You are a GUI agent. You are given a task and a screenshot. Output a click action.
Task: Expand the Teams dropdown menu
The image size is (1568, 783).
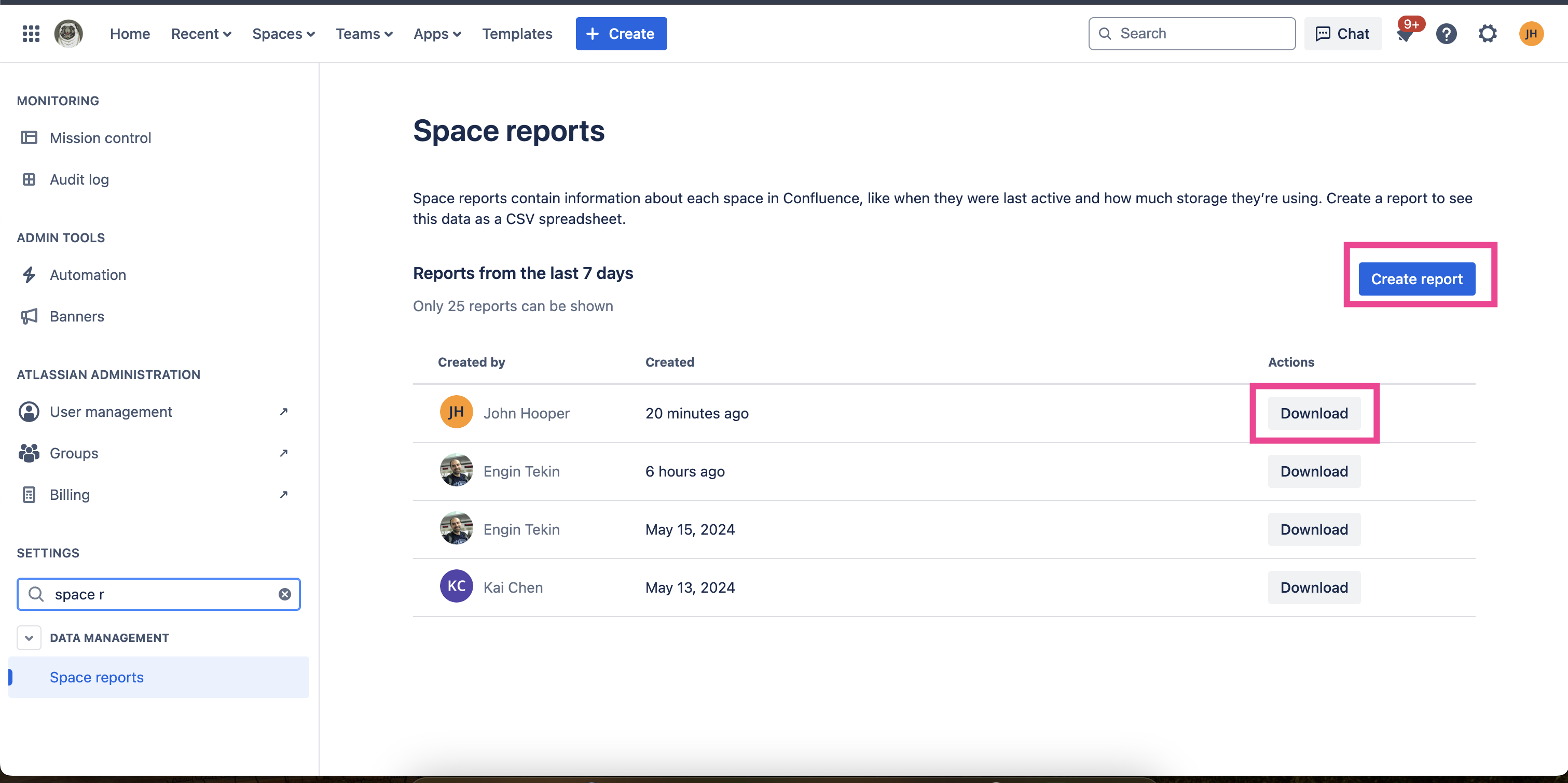pos(364,34)
